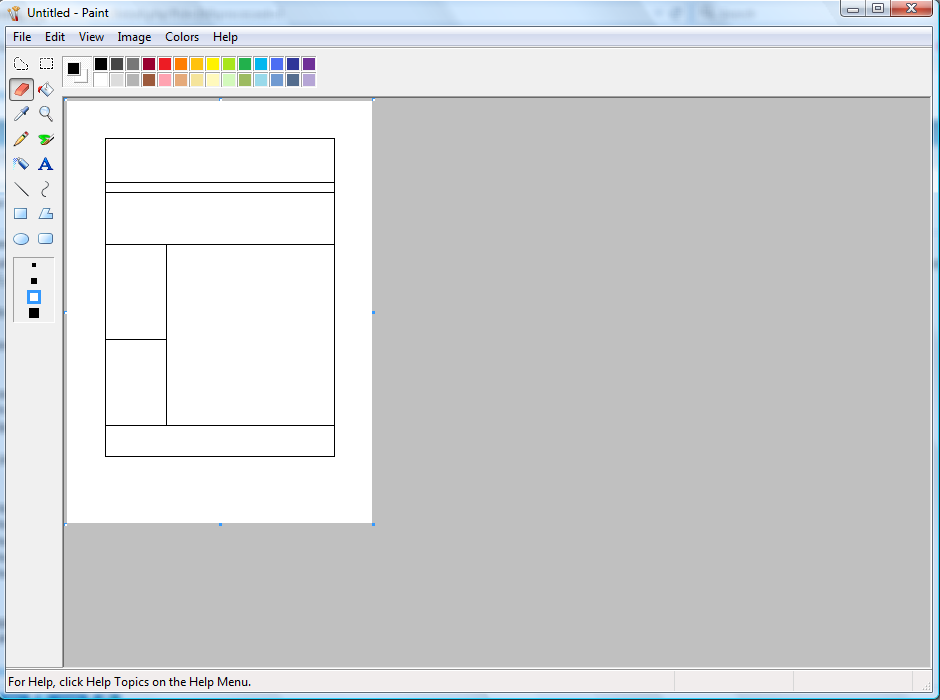Select the Curve drawing tool

coord(46,189)
